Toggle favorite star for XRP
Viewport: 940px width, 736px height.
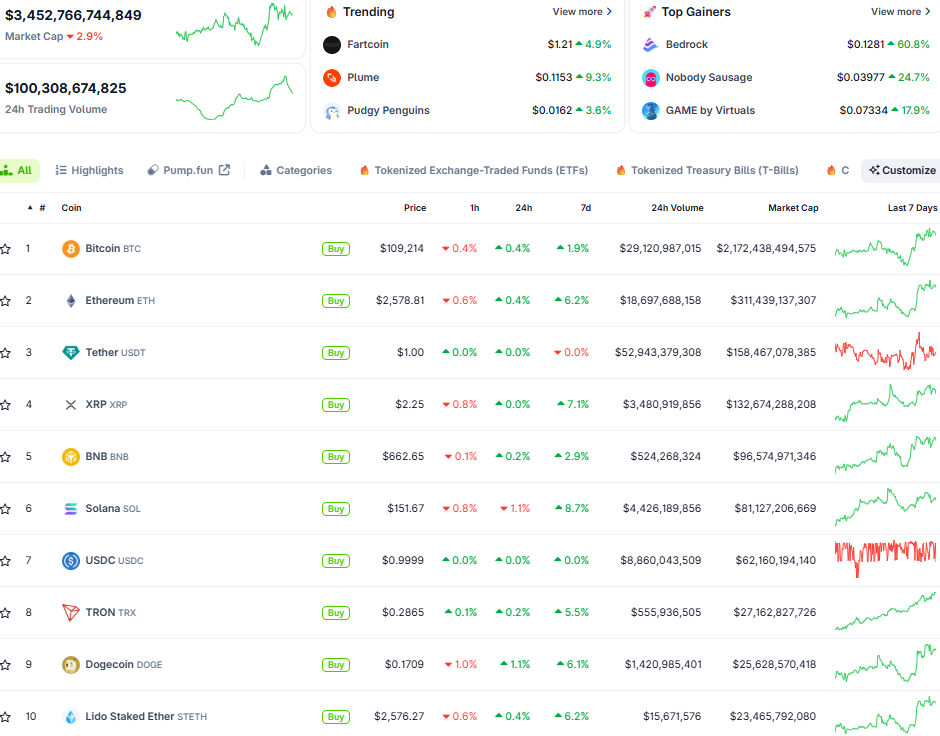6,405
